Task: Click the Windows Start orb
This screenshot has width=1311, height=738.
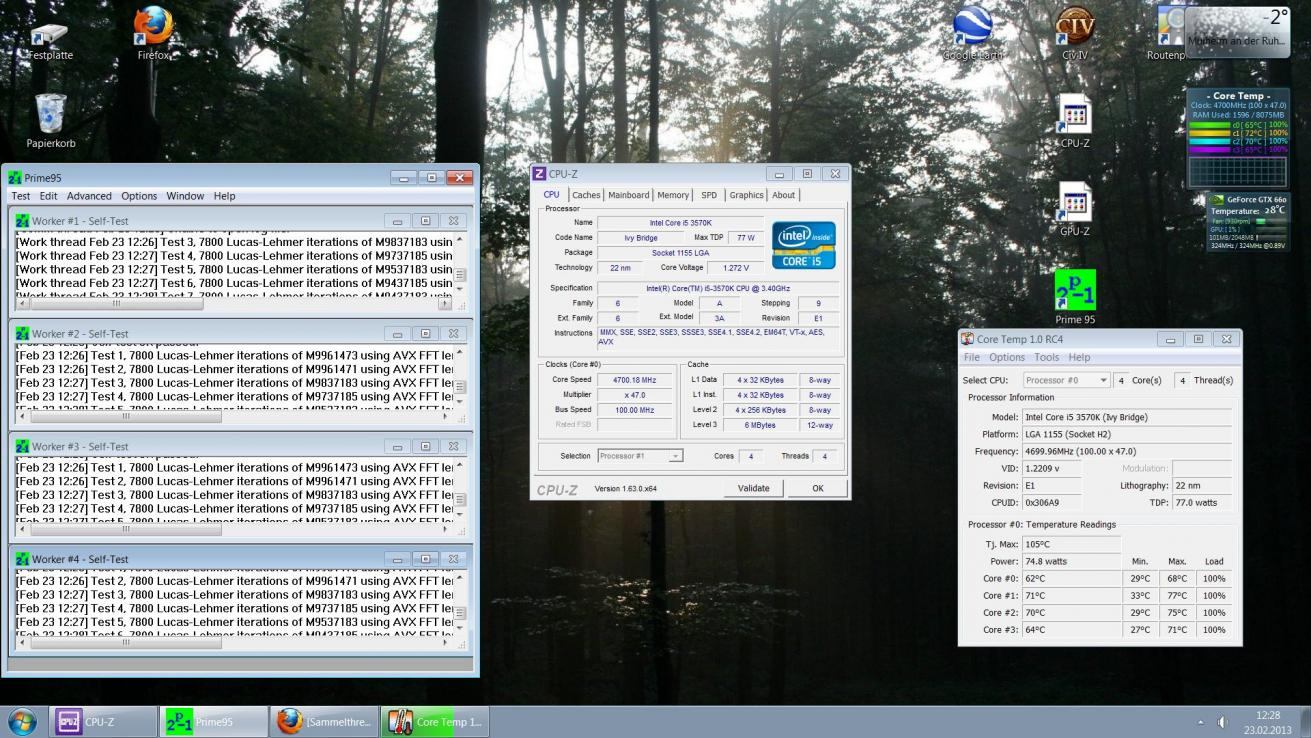Action: [x=22, y=721]
